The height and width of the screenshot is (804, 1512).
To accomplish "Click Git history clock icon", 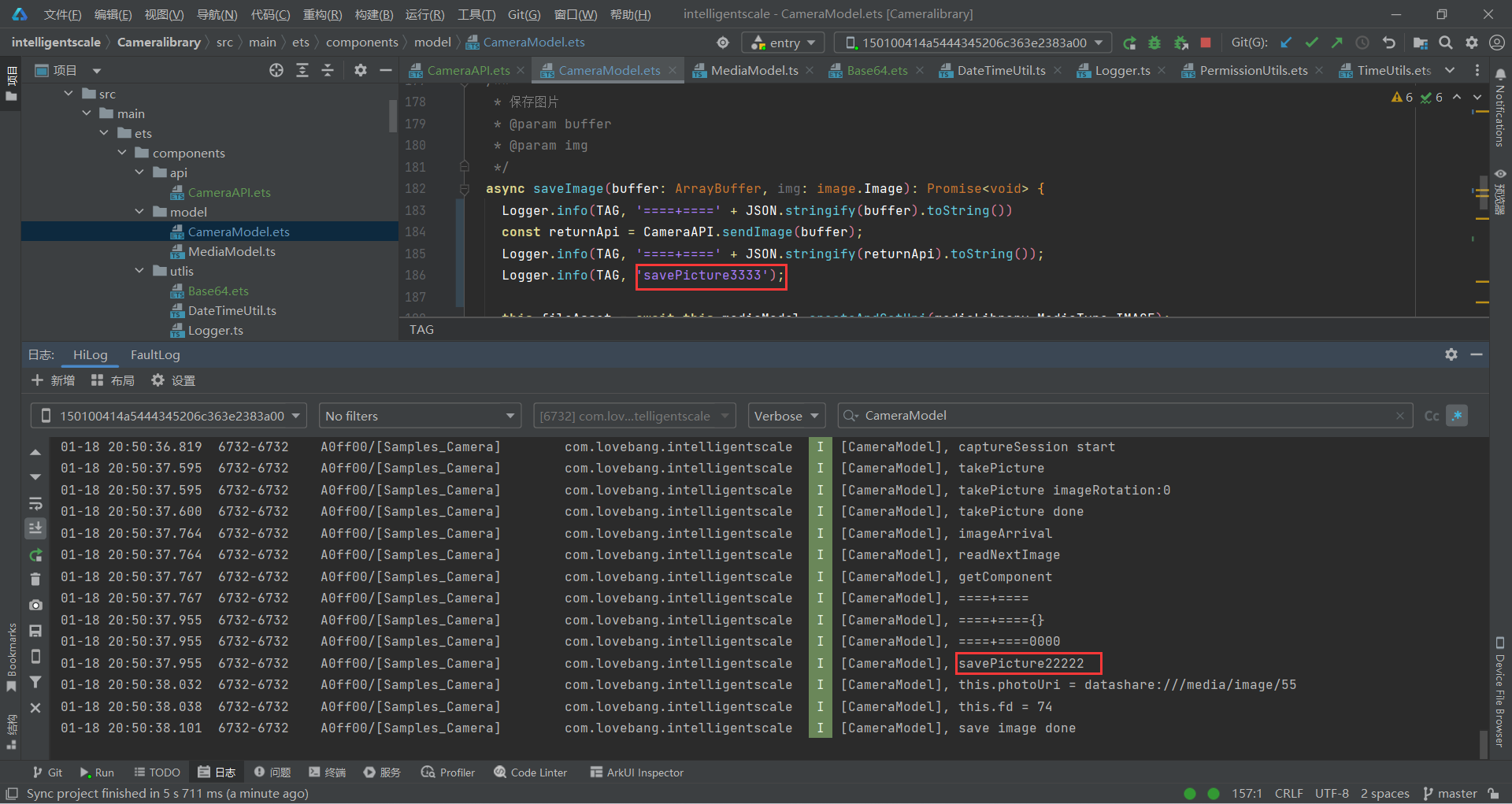I will (1362, 43).
